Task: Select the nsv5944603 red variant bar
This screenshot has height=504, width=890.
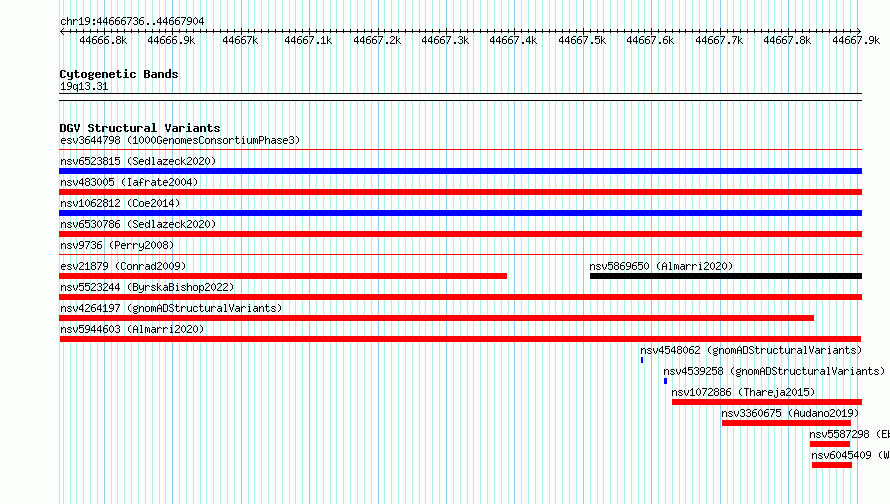Action: coord(460,339)
